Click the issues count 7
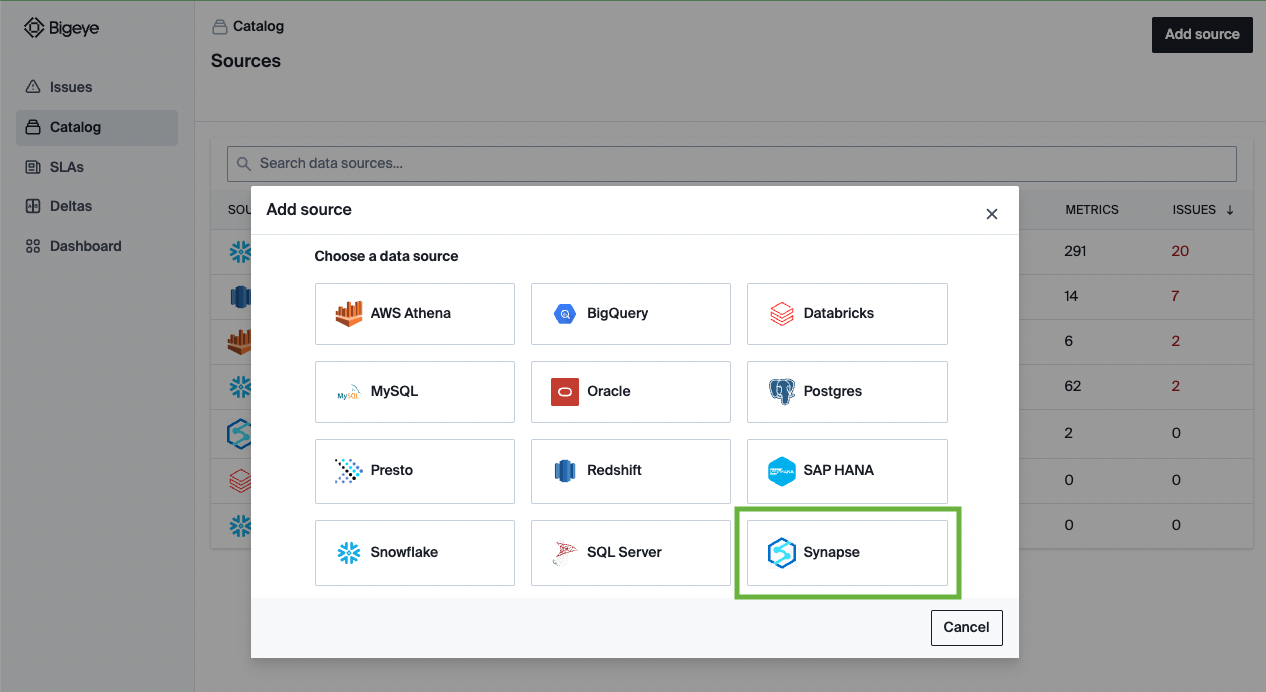 click(x=1176, y=296)
